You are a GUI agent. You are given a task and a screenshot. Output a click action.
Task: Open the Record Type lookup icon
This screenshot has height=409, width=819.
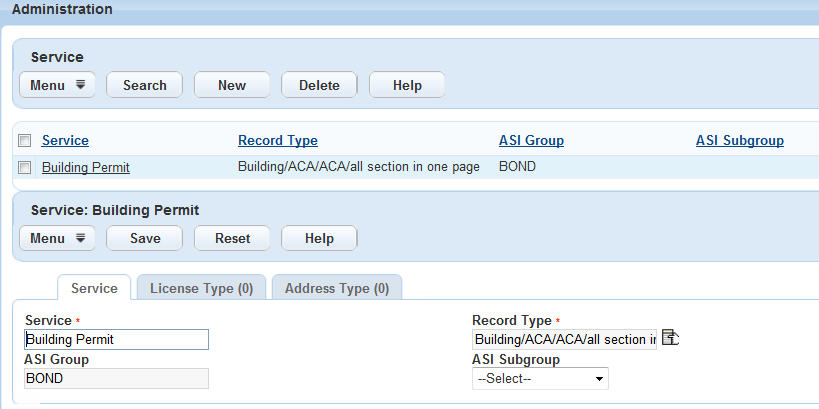tap(671, 339)
